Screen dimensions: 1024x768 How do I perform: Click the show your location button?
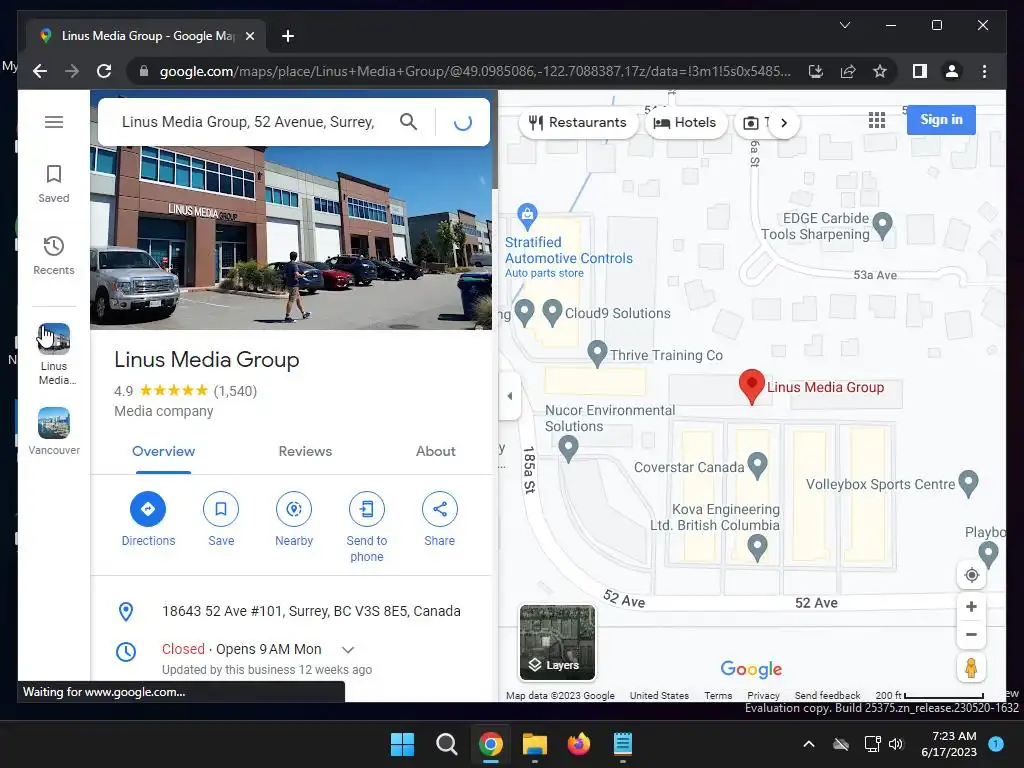coord(971,575)
